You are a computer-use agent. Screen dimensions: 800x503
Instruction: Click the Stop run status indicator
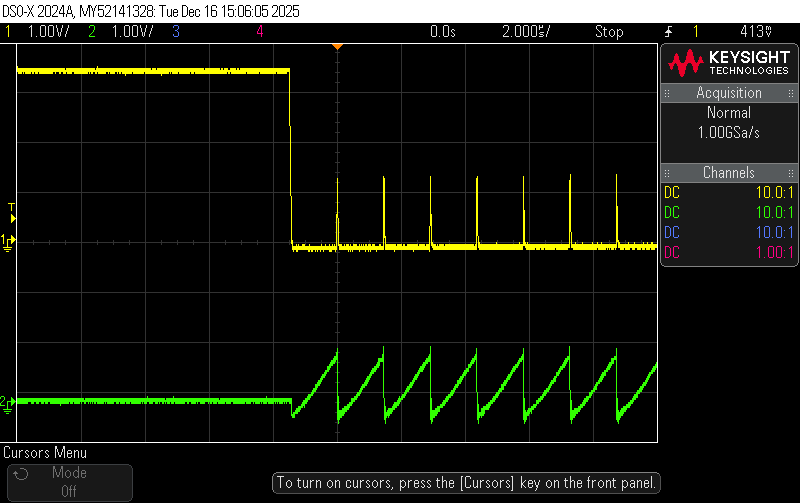(609, 32)
